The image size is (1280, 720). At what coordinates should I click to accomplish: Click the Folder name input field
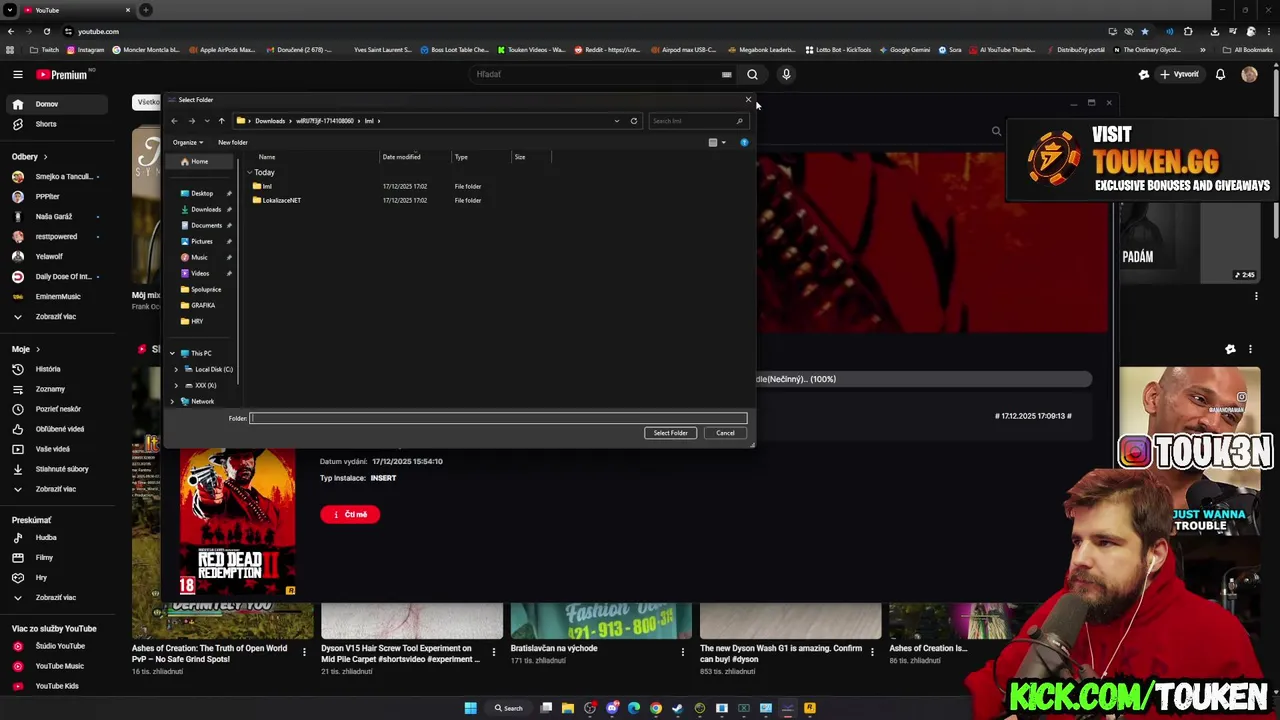pos(498,418)
